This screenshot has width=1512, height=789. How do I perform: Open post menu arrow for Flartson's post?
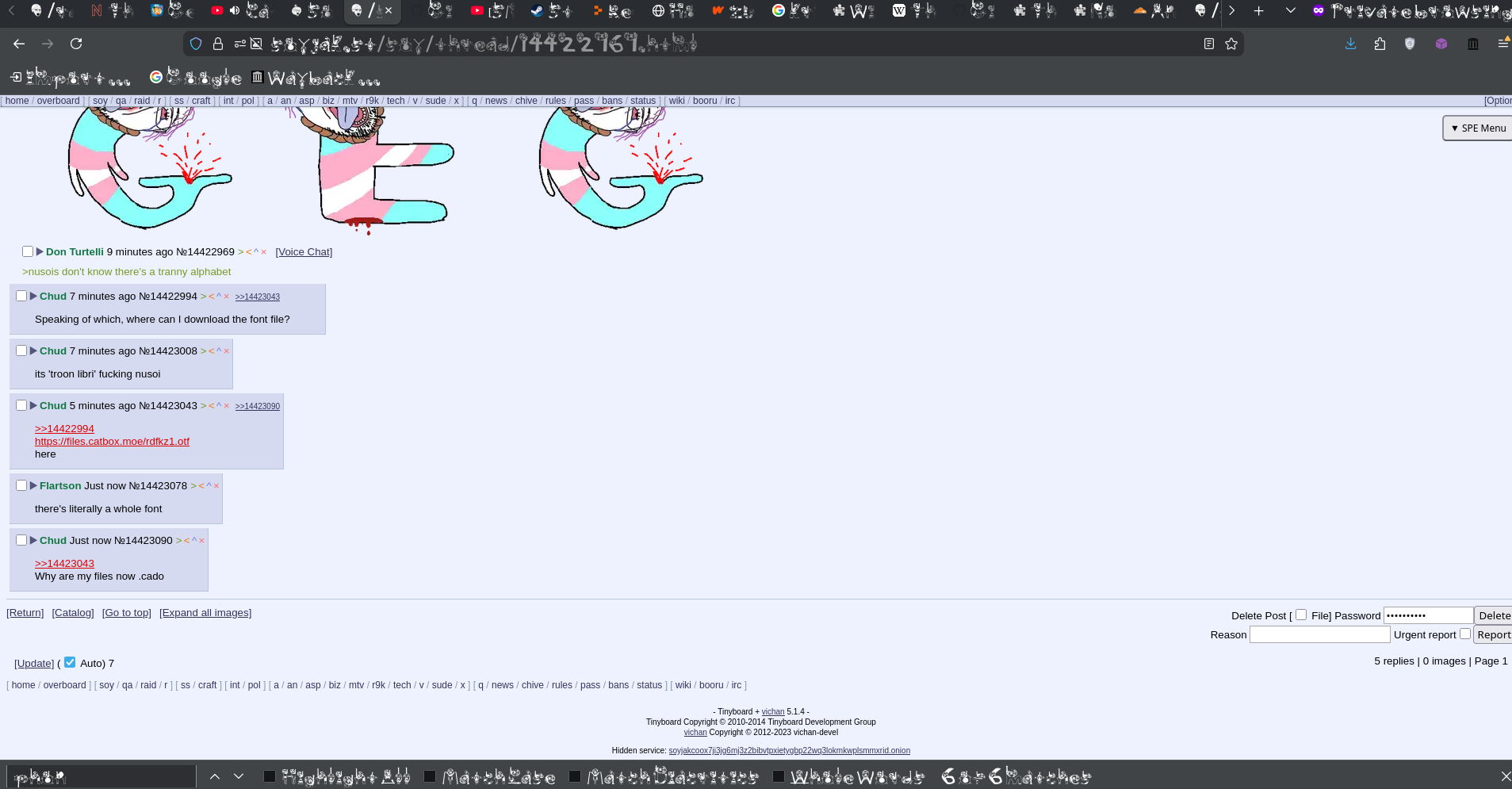33,485
